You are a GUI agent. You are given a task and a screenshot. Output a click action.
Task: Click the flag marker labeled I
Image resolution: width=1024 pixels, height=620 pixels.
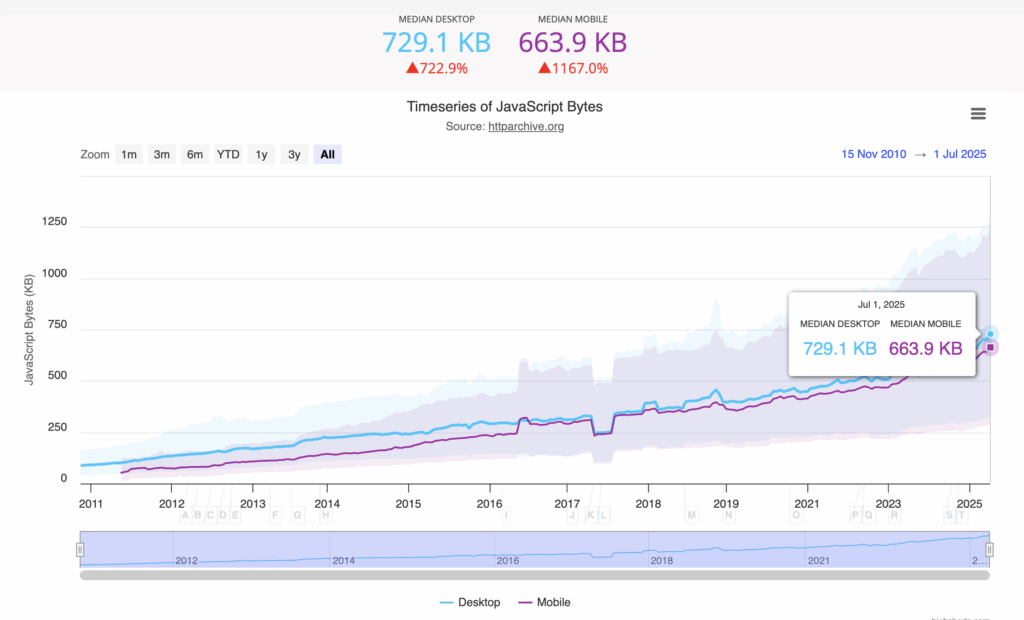coord(506,515)
